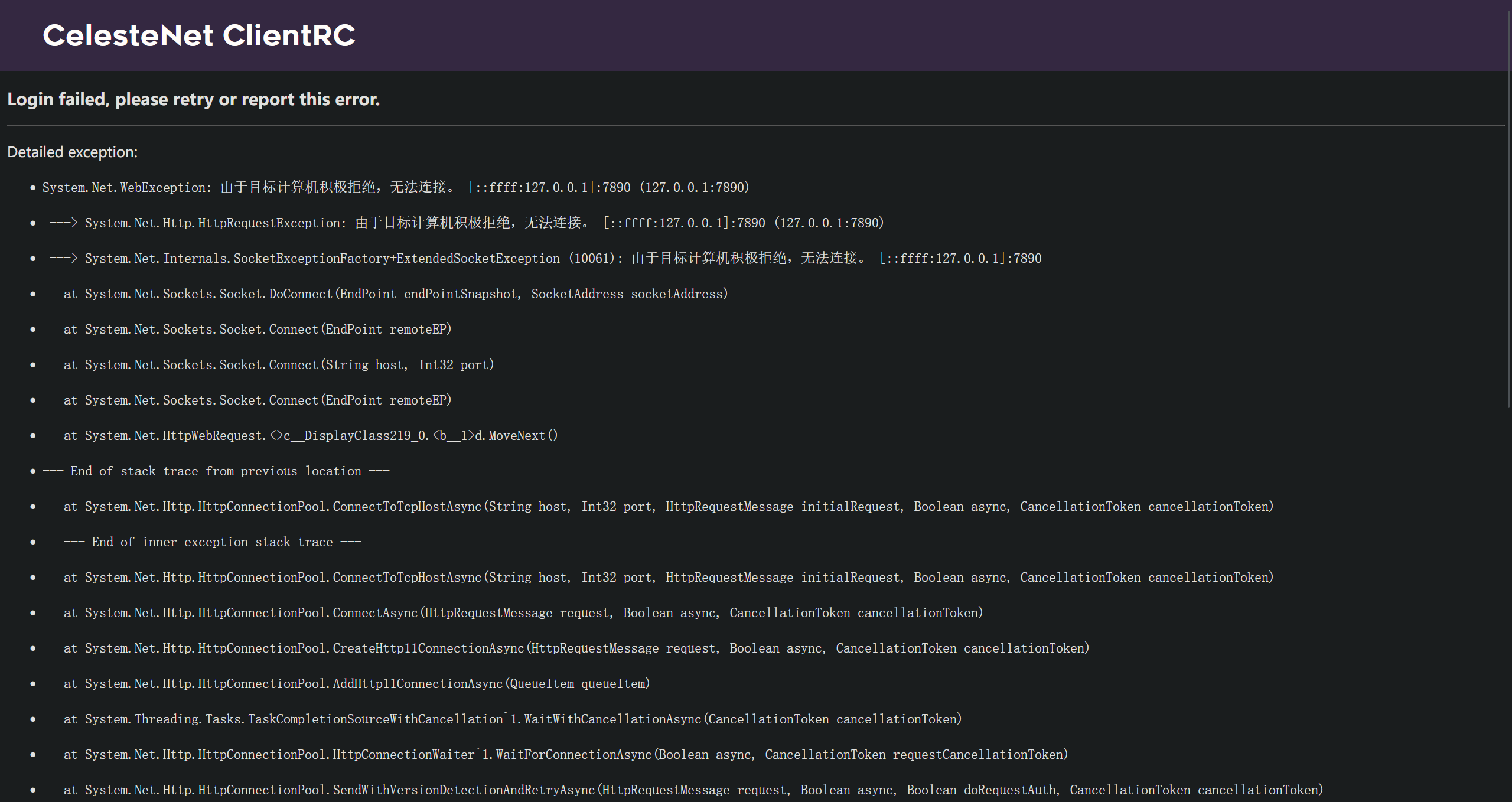Click the CelesteNet ClientRC page title

coord(199,35)
